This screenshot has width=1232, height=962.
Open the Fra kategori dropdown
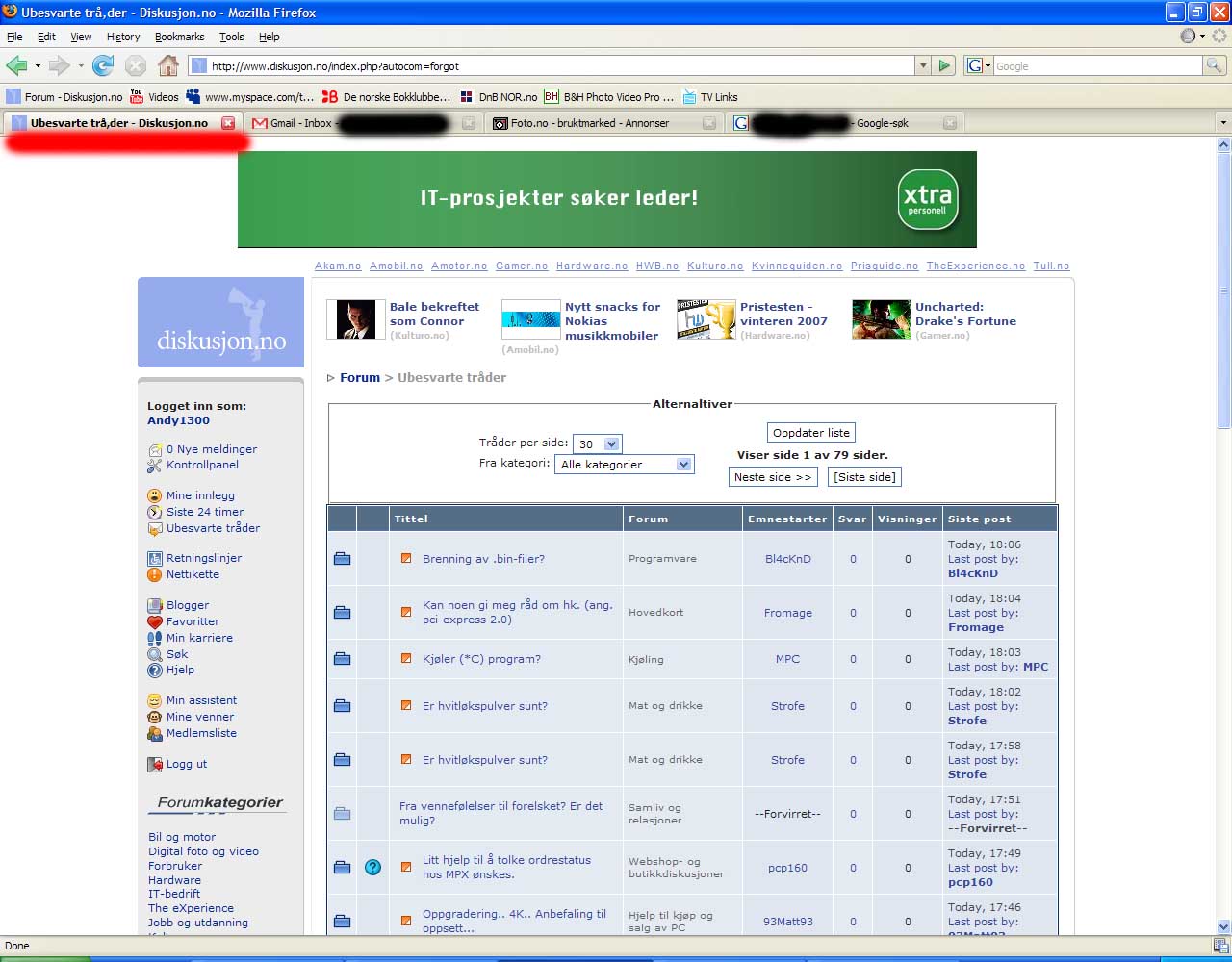[625, 464]
